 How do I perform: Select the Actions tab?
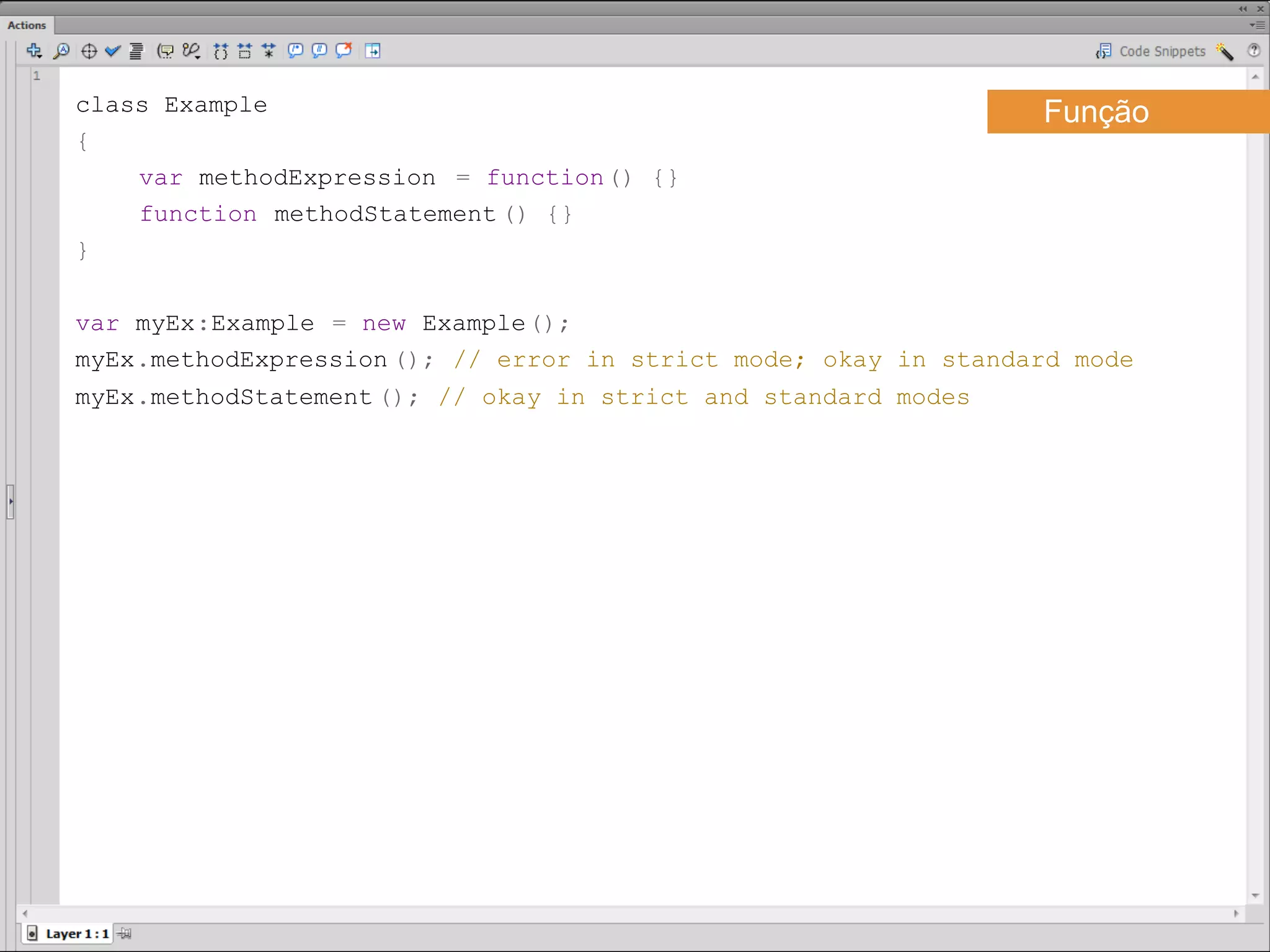pos(27,25)
